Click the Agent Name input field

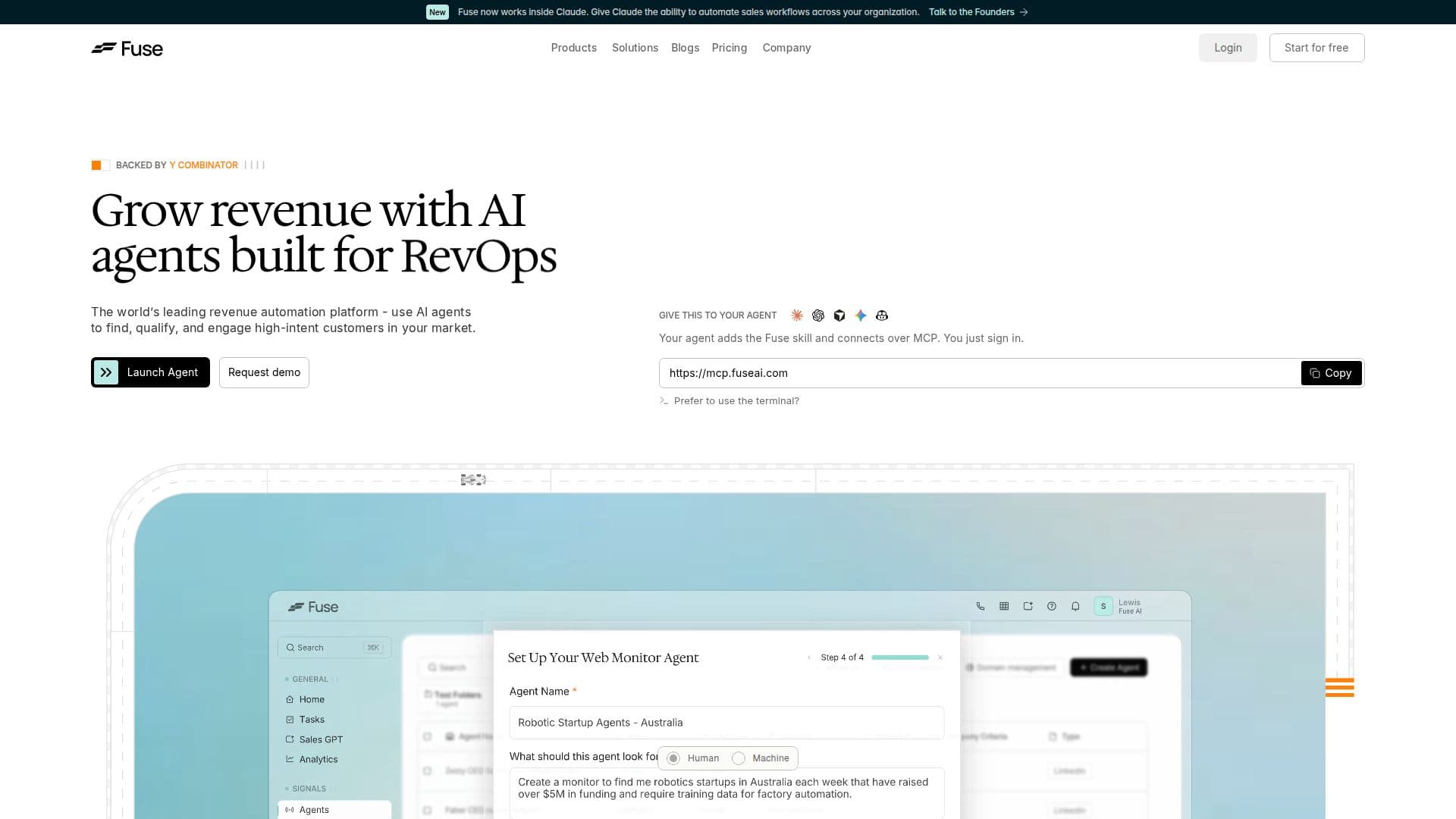click(x=726, y=723)
